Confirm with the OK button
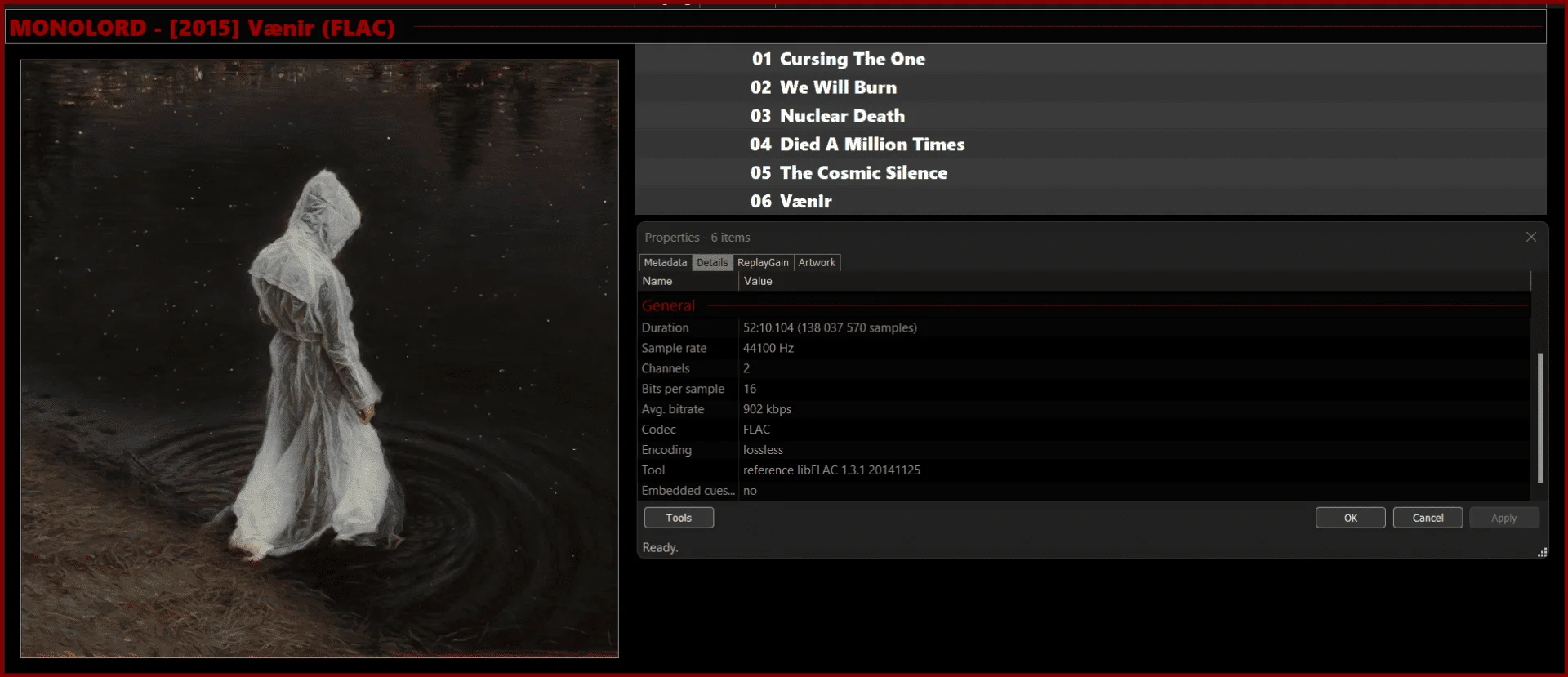 click(x=1351, y=518)
